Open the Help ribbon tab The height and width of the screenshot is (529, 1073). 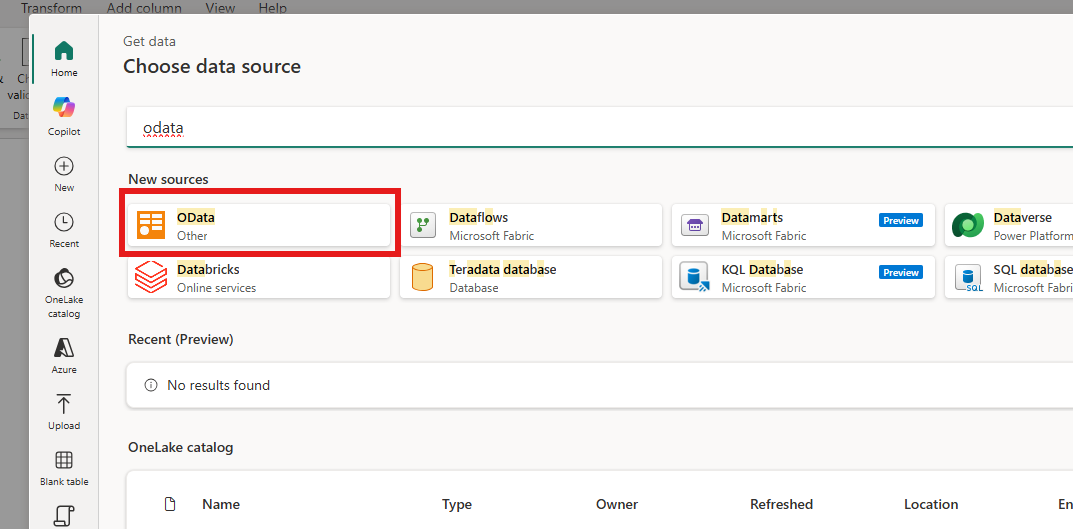tap(272, 8)
